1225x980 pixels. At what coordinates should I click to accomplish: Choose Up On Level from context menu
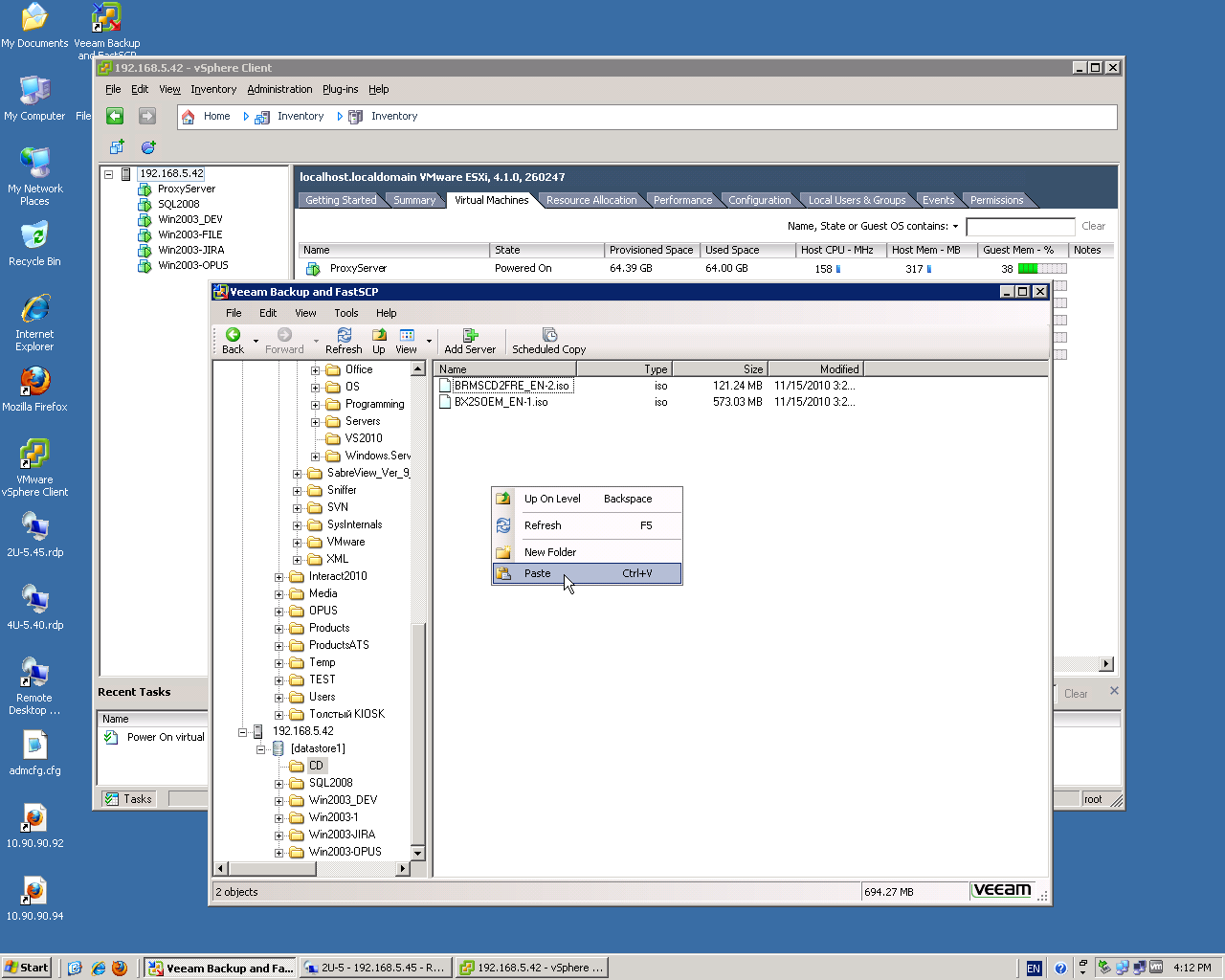[x=587, y=499]
